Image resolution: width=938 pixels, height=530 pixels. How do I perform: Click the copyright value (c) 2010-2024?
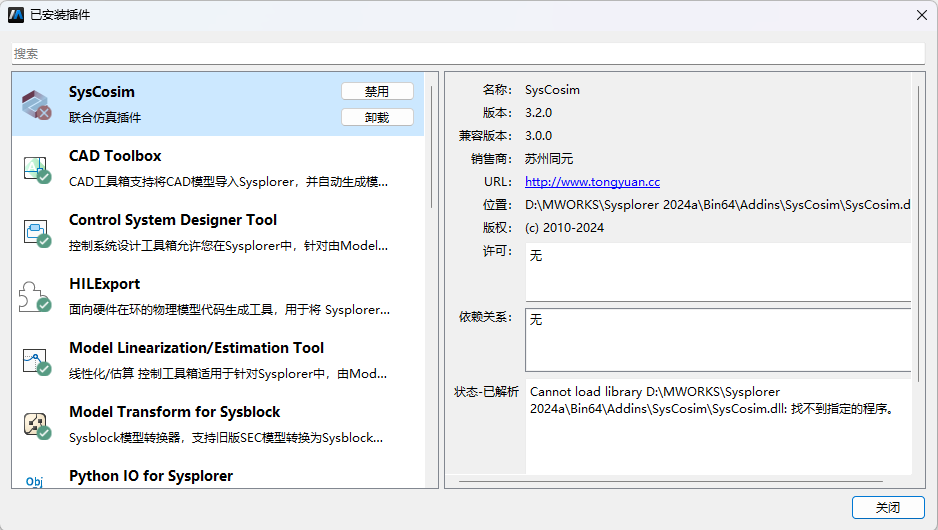564,228
